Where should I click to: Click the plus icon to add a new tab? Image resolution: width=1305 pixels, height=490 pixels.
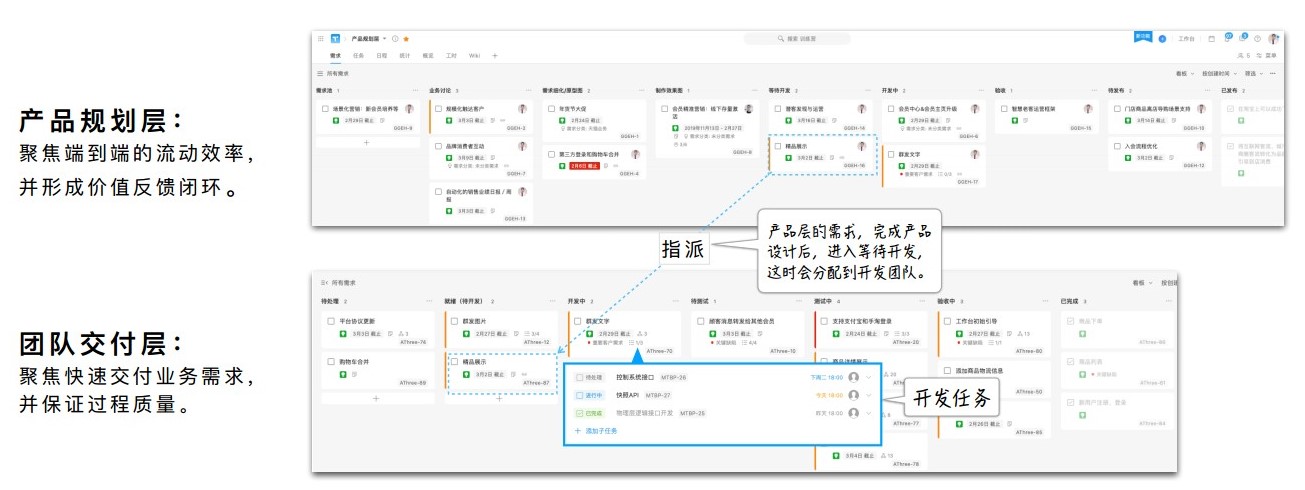[495, 56]
